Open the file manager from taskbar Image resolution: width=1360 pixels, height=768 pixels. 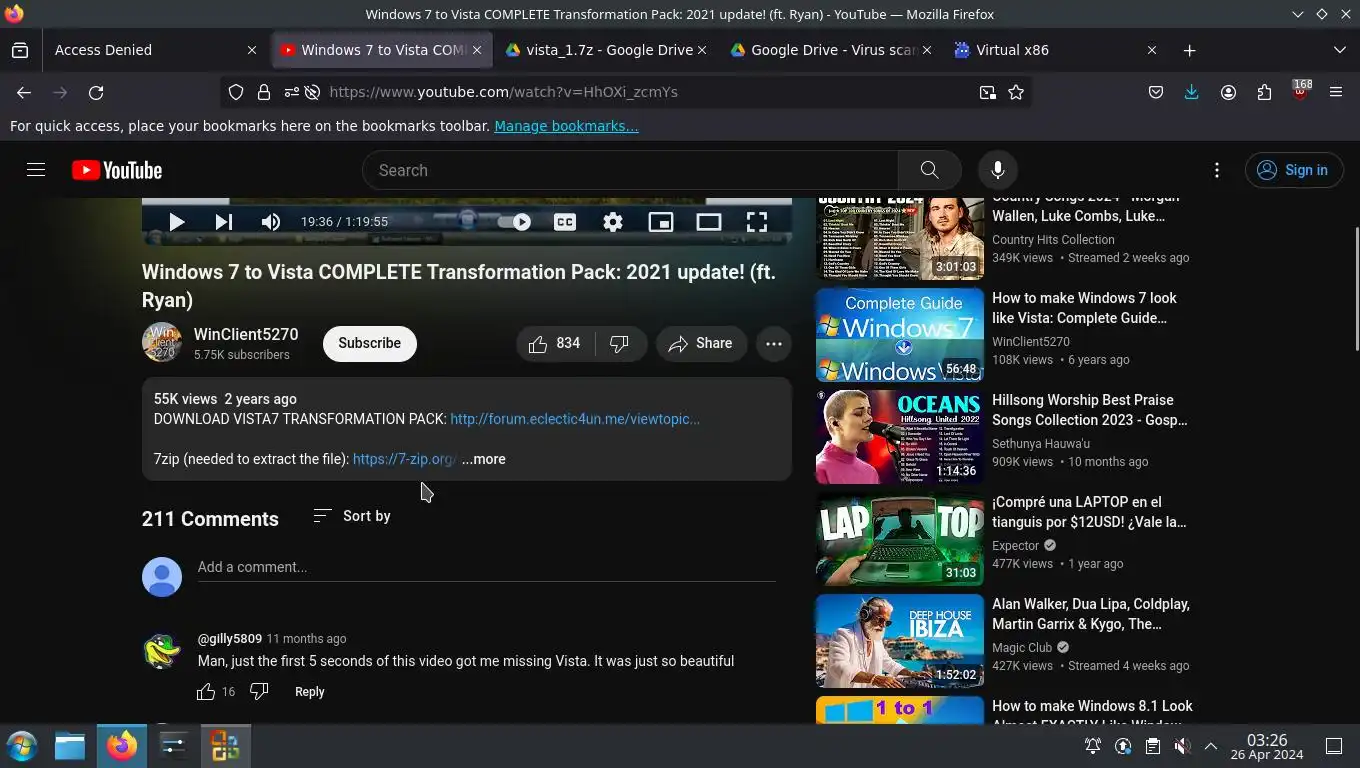[69, 746]
